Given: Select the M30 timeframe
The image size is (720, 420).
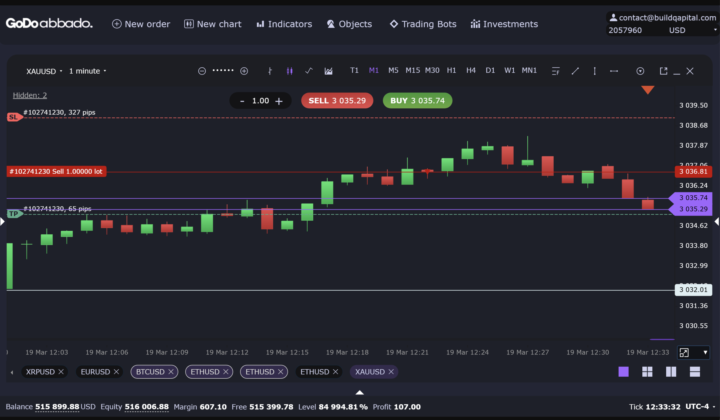Looking at the screenshot, I should 432,71.
